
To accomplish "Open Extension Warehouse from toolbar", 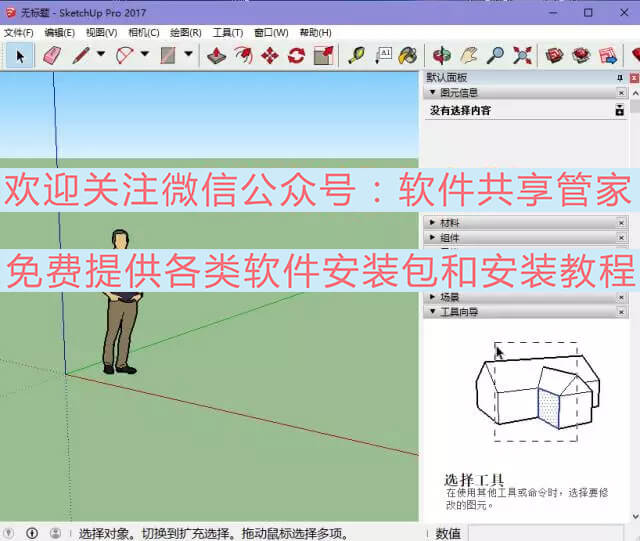I will point(581,55).
